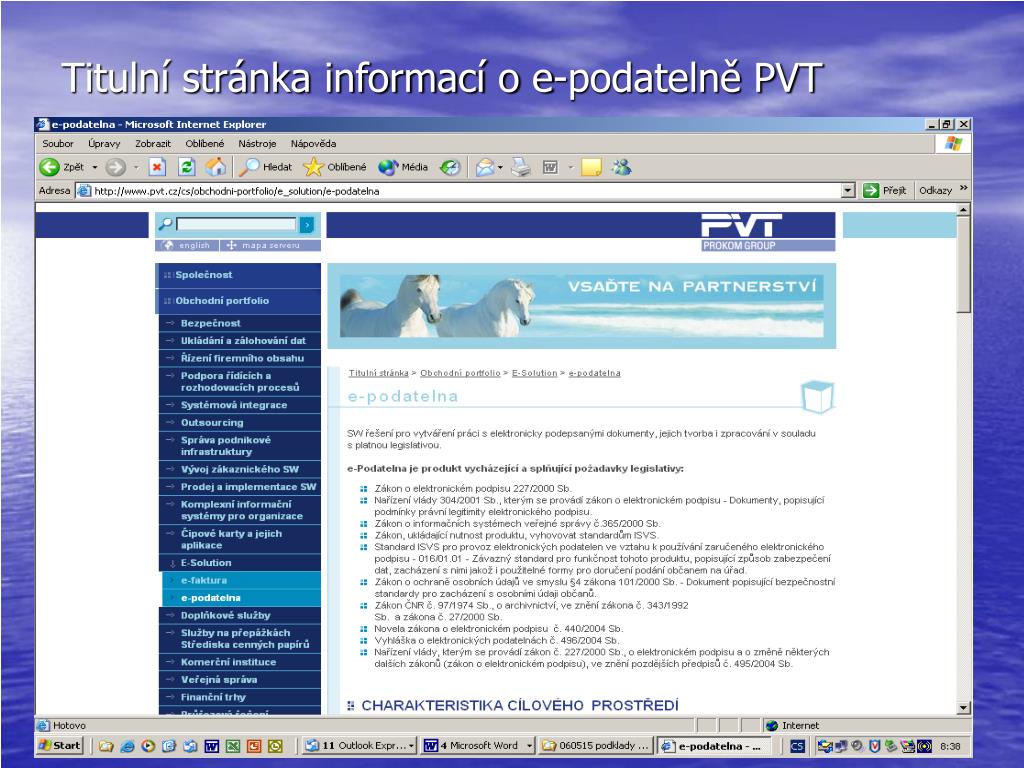The width and height of the screenshot is (1024, 768).
Task: Click Titulní stránka breadcrumb link
Action: 378,373
